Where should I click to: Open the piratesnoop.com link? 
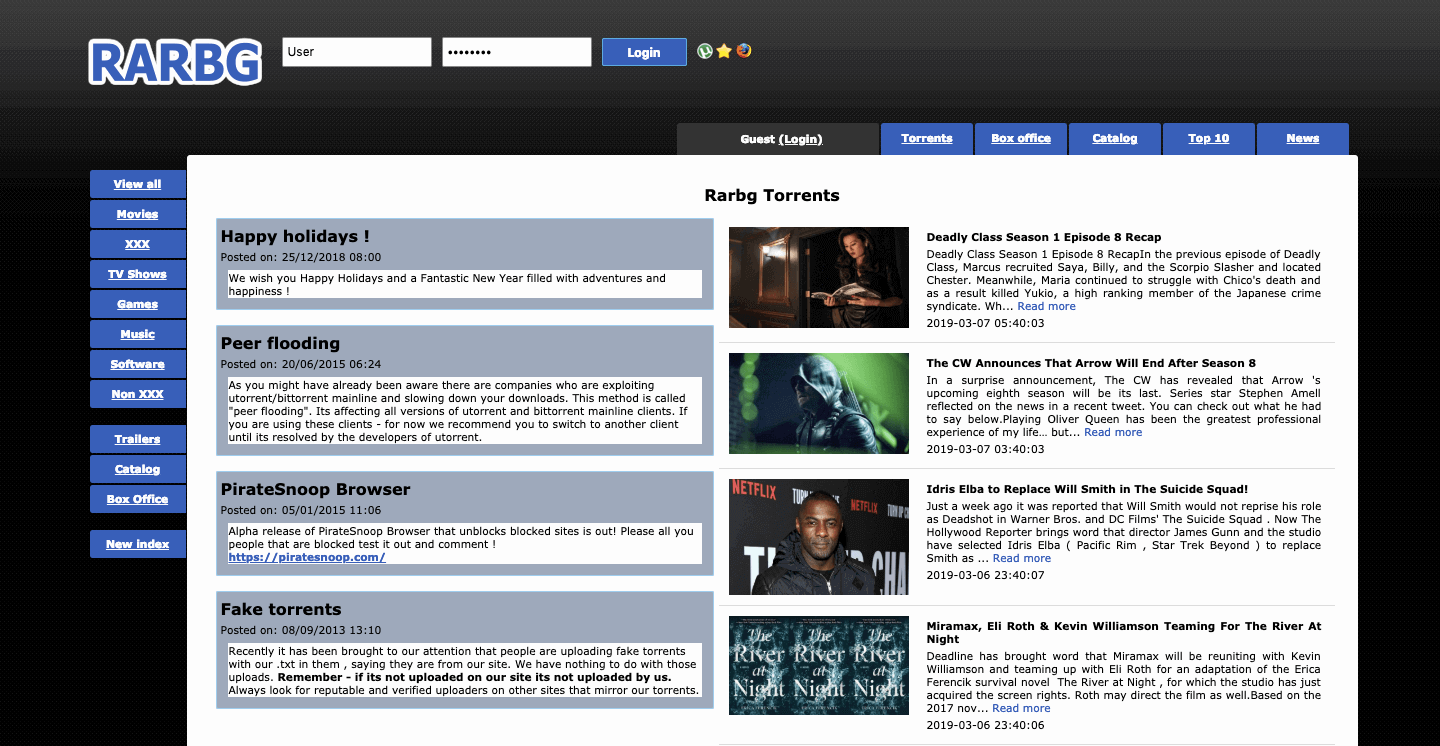point(307,557)
